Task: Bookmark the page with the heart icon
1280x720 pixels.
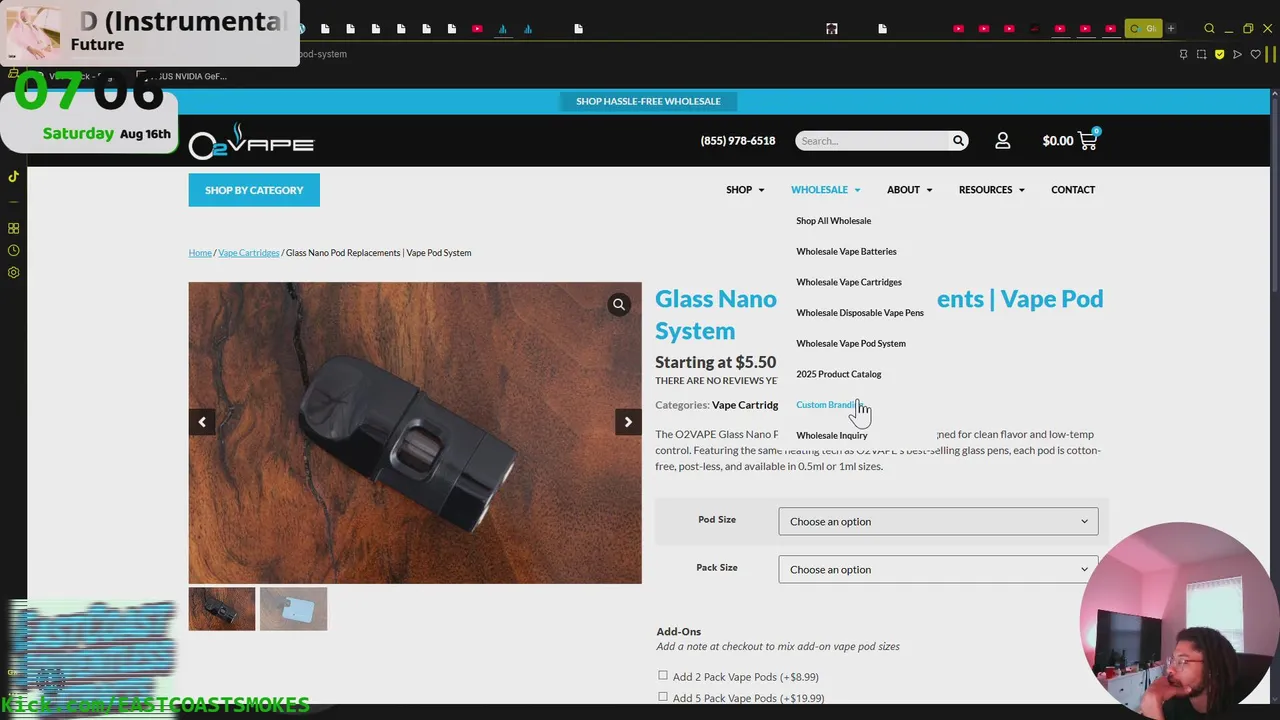Action: coord(1256,54)
